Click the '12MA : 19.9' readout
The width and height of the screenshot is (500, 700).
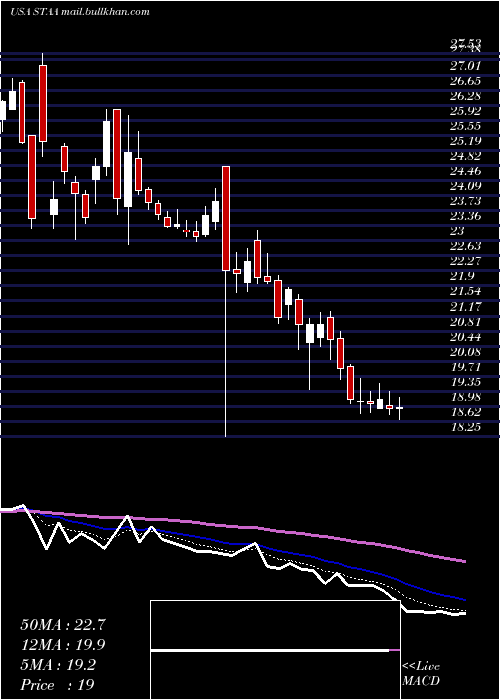click(x=63, y=645)
